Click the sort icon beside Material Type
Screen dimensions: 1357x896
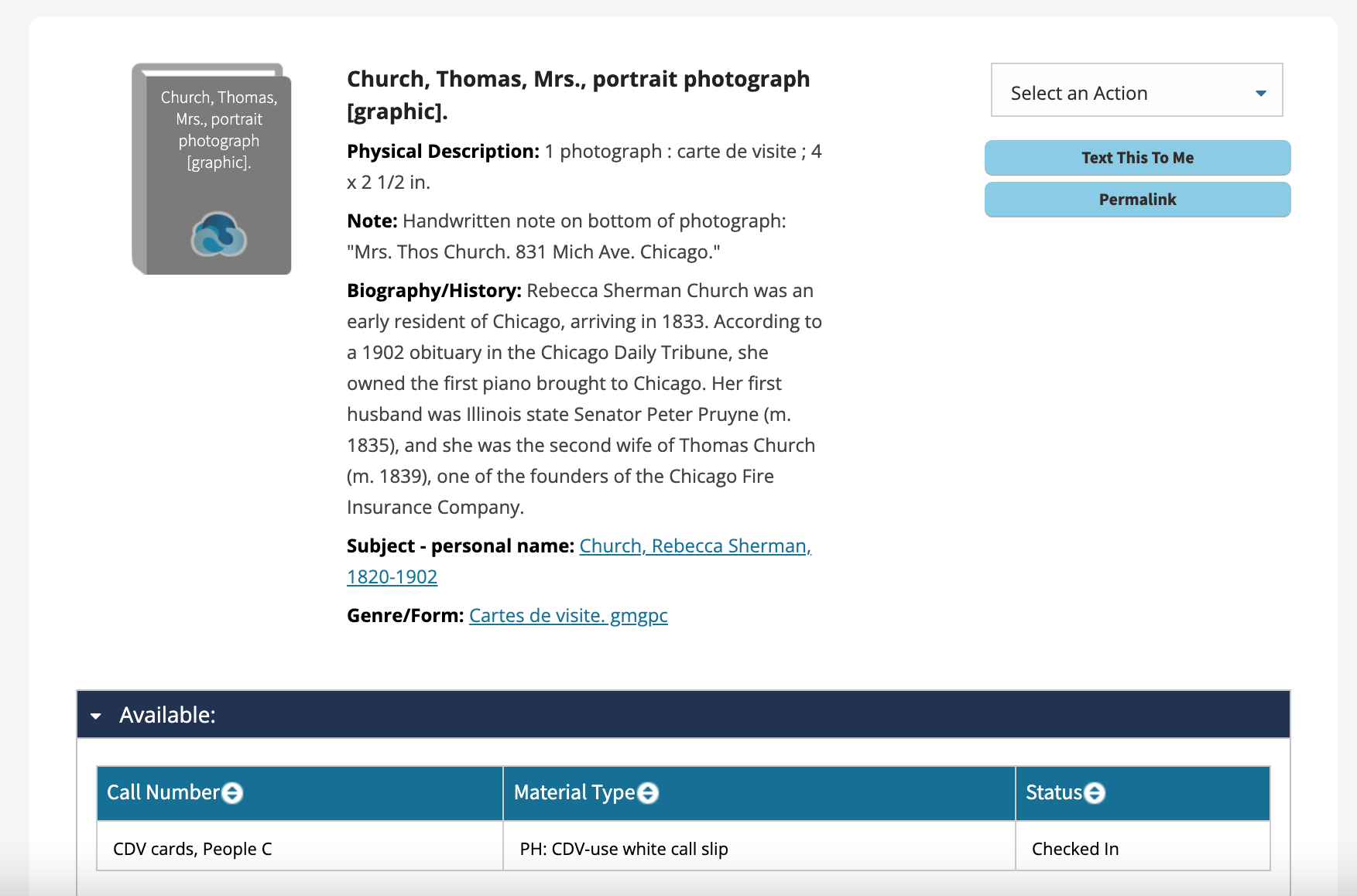(x=648, y=793)
